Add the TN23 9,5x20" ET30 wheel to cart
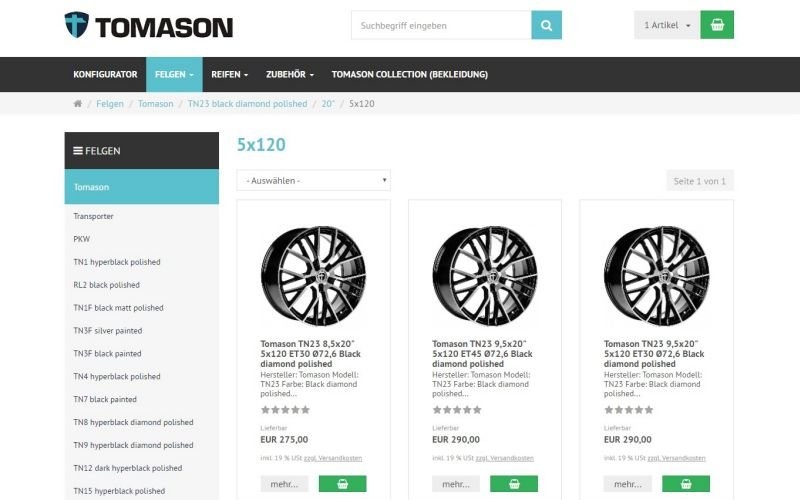The image size is (800, 500). pos(686,484)
